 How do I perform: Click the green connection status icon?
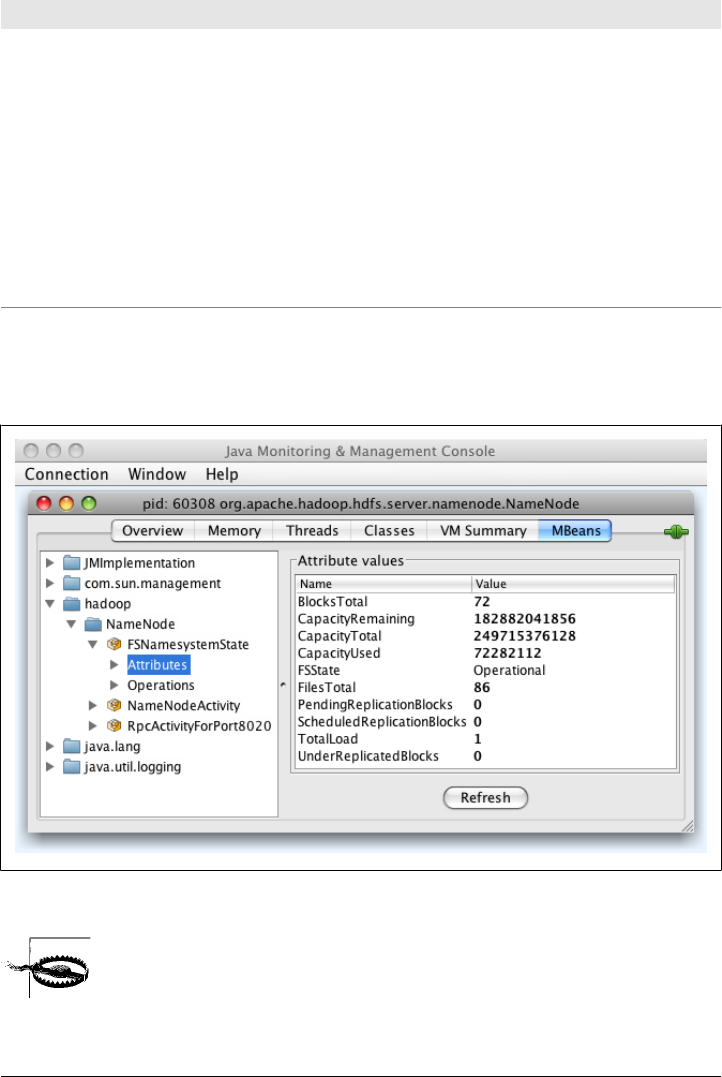tap(676, 531)
